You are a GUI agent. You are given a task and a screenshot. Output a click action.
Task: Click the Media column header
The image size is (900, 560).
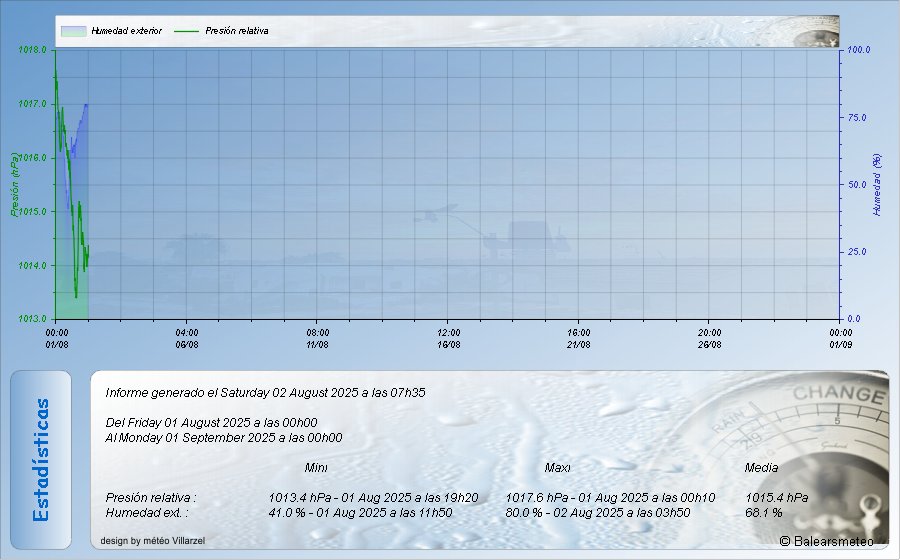tap(761, 468)
